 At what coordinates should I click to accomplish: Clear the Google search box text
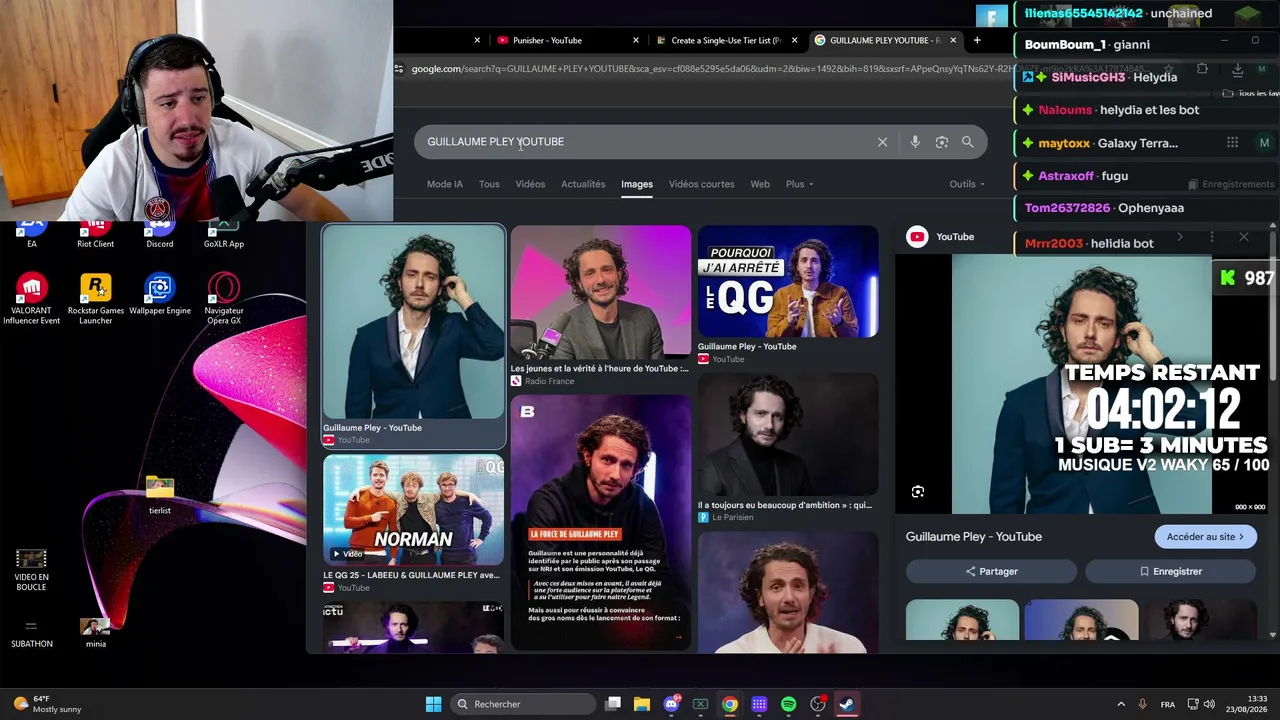pyautogui.click(x=882, y=142)
